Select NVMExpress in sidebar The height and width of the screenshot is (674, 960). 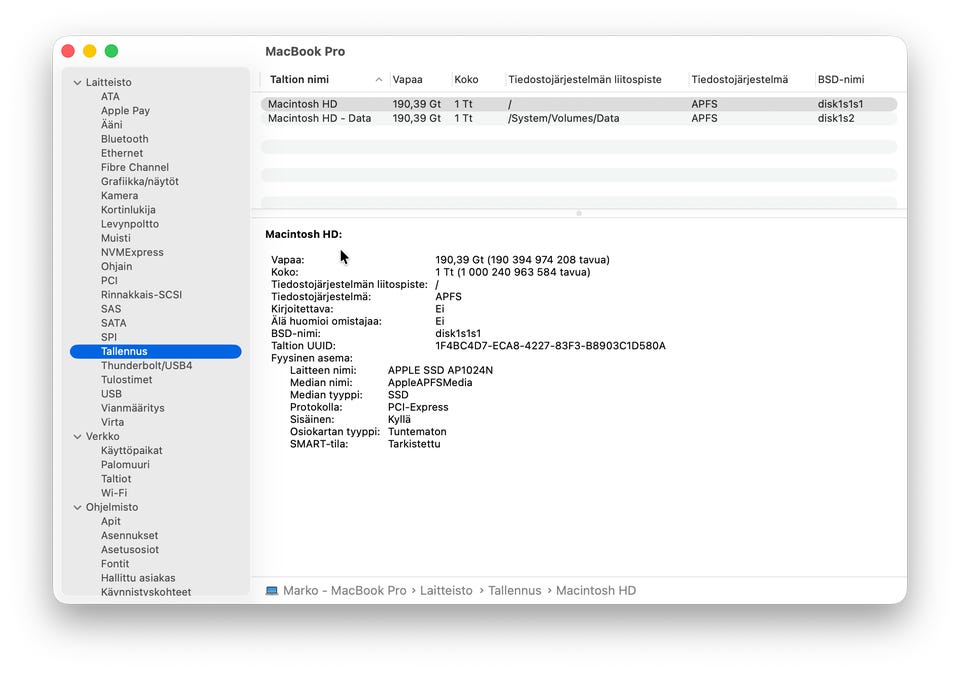click(132, 252)
